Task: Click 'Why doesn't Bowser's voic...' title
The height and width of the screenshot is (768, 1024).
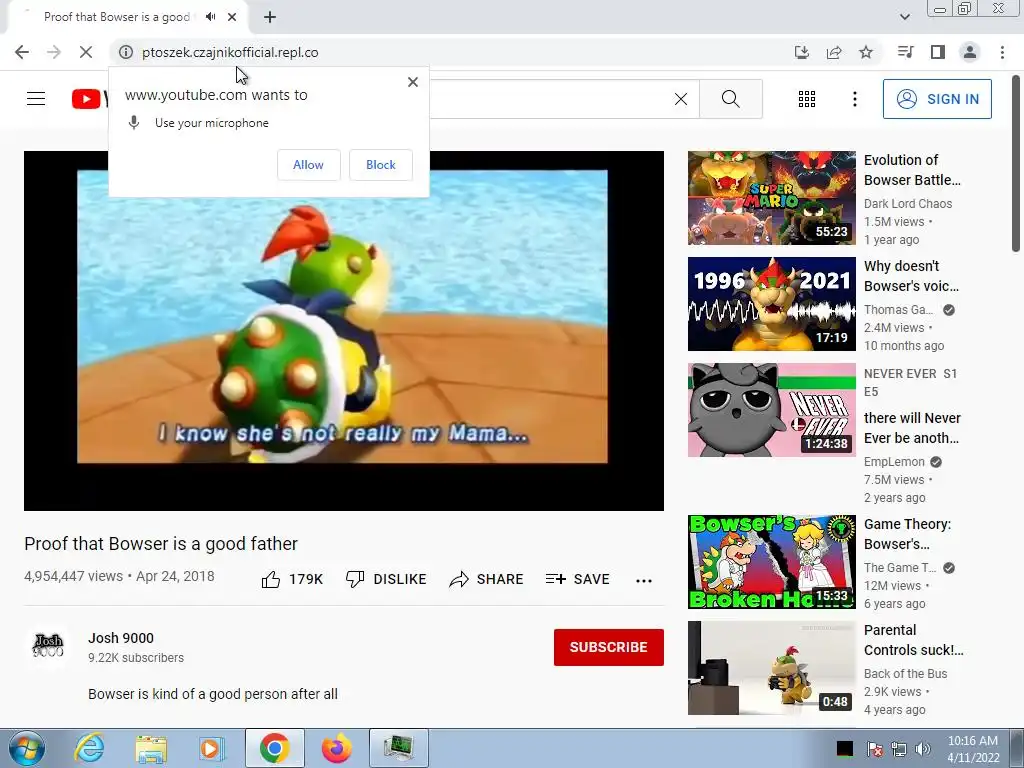Action: click(912, 276)
